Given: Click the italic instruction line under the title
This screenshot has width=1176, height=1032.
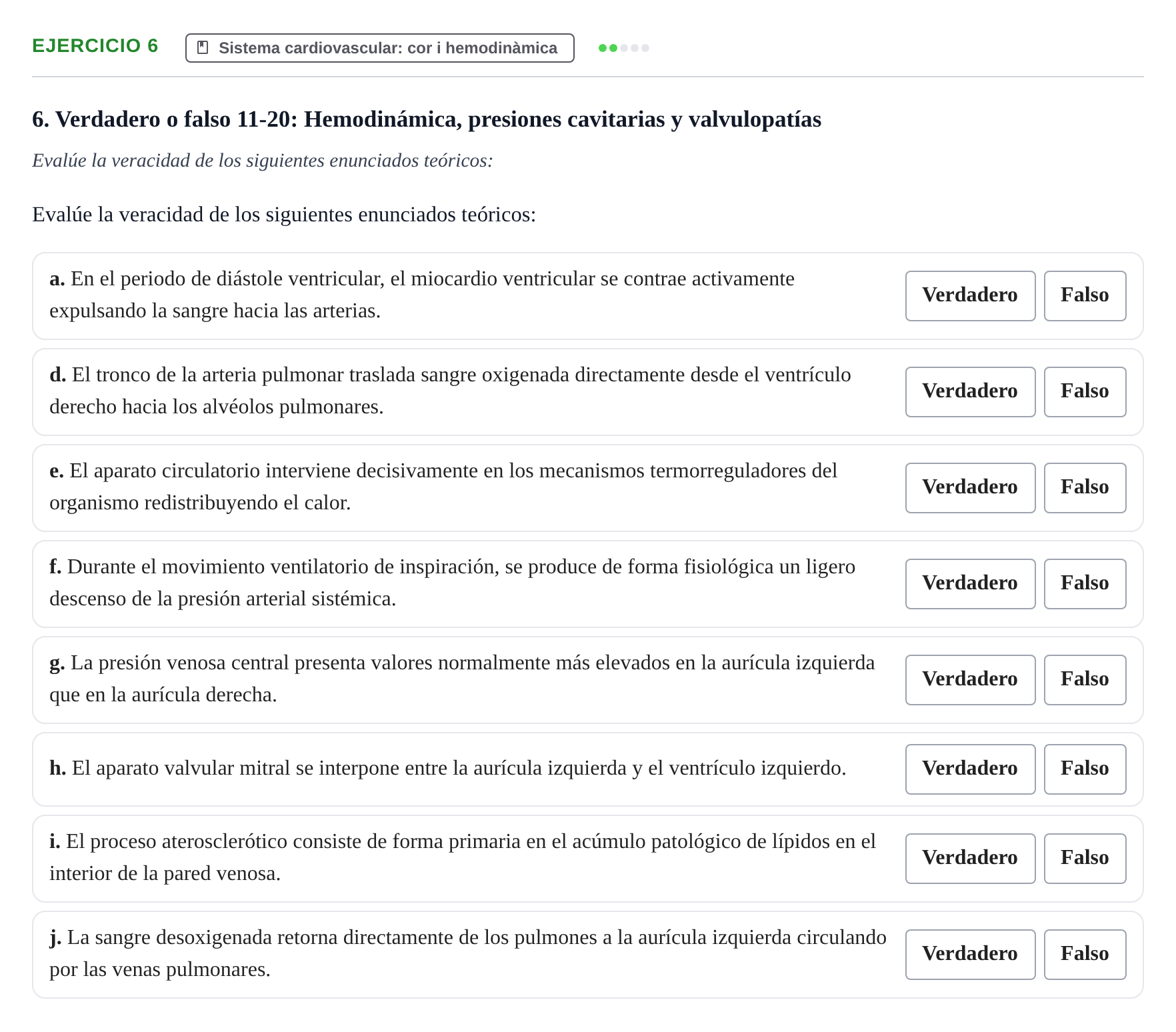Looking at the screenshot, I should point(263,161).
